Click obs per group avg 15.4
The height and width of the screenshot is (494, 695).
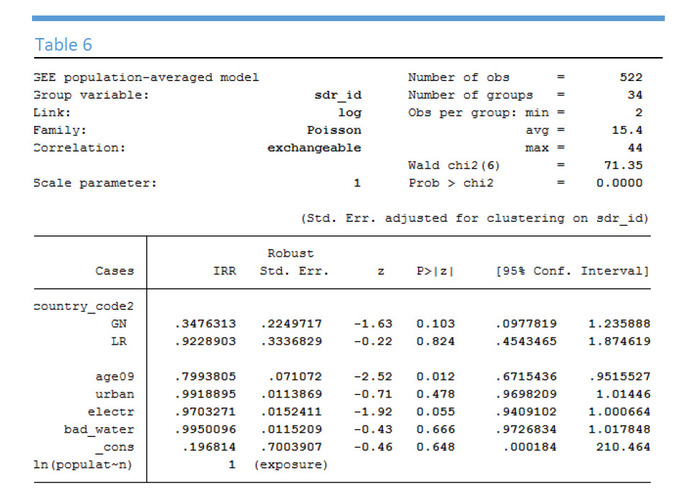pos(627,130)
